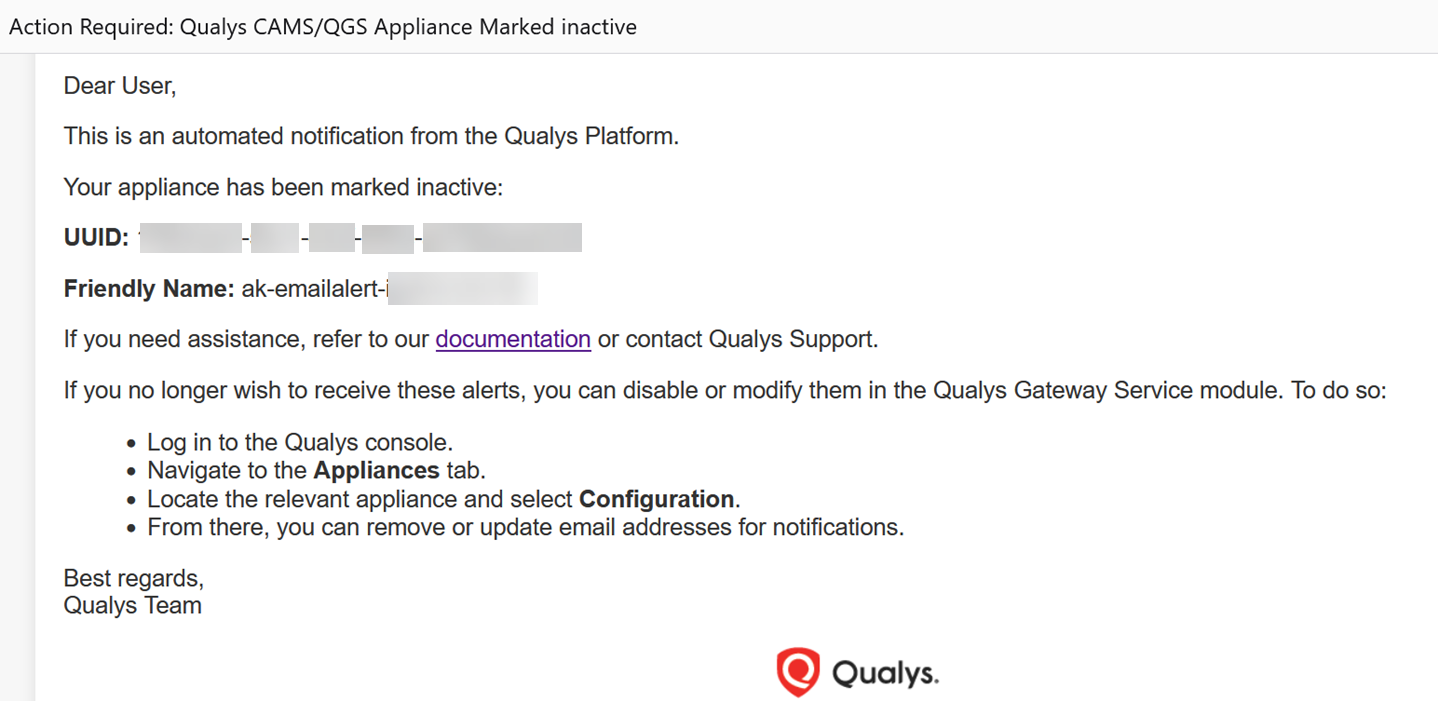1438x701 pixels.
Task: Click the bold UUID label
Action: [x=96, y=238]
